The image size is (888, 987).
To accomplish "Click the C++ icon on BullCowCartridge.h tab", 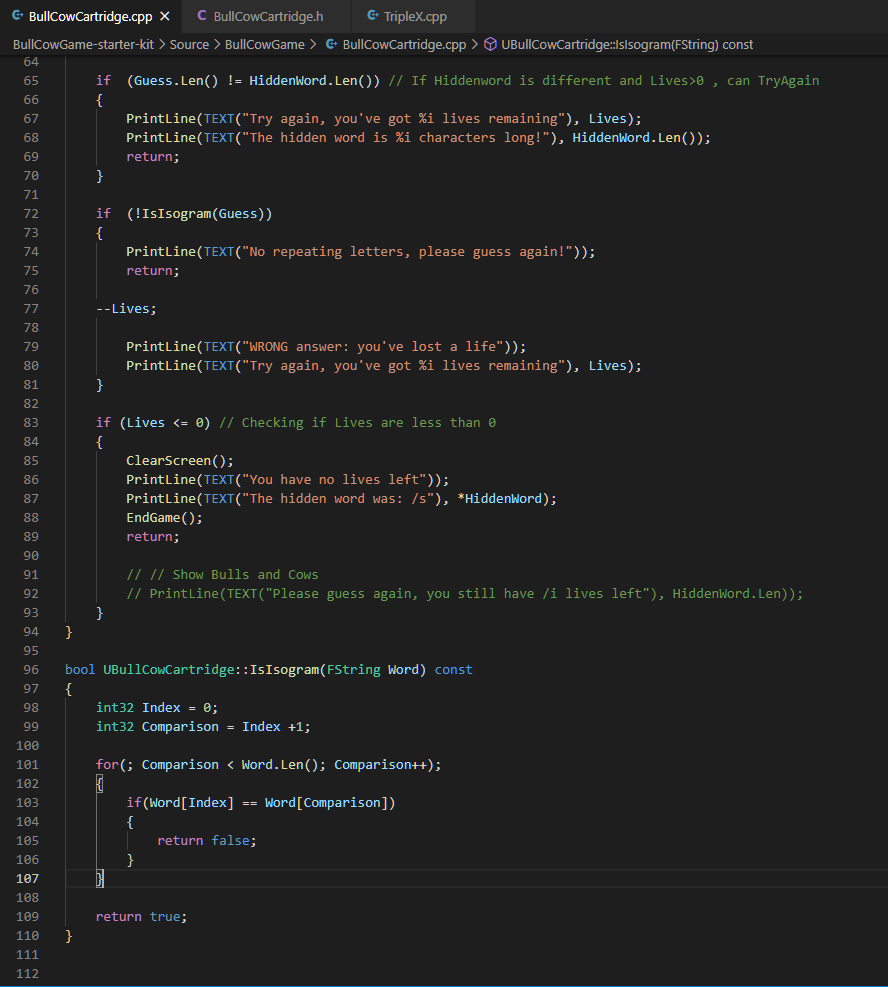I will click(x=203, y=16).
